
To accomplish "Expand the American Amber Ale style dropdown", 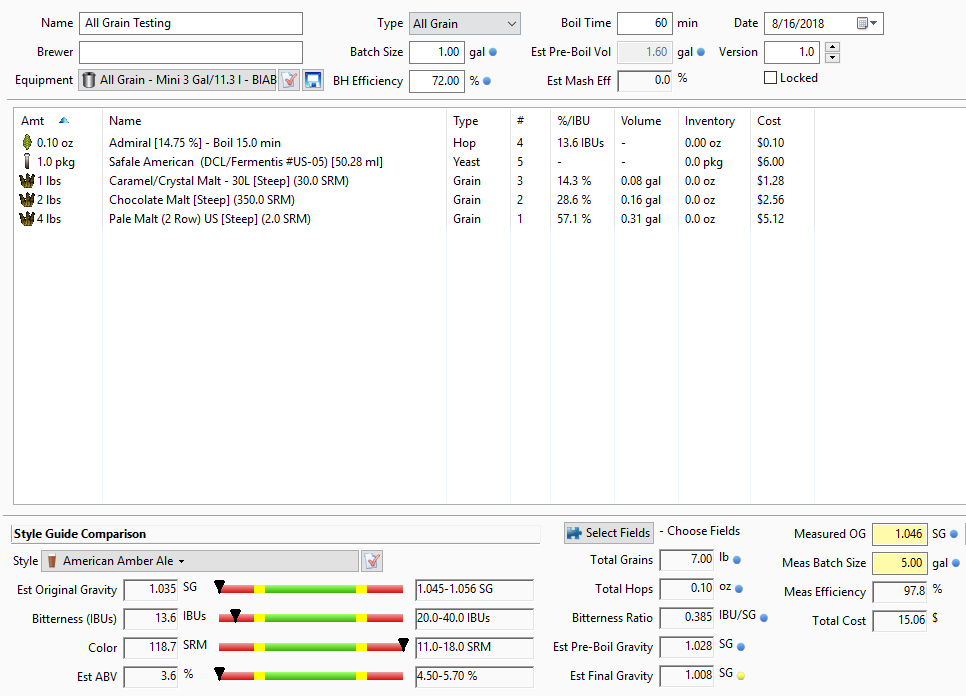I will click(x=182, y=562).
